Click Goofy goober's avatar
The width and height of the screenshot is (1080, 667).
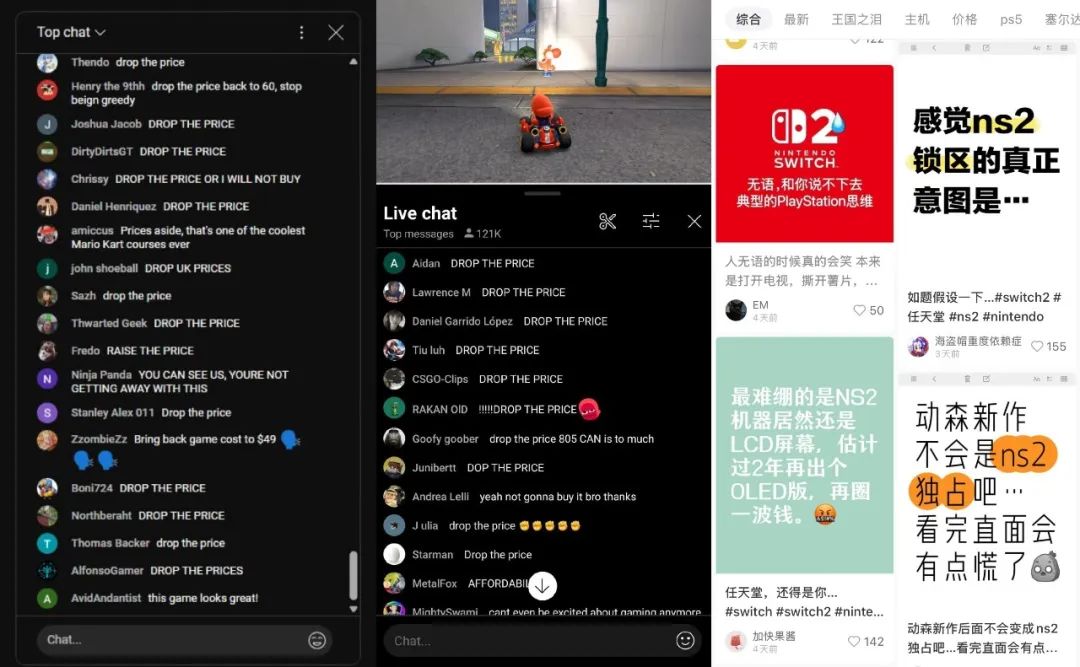(394, 439)
